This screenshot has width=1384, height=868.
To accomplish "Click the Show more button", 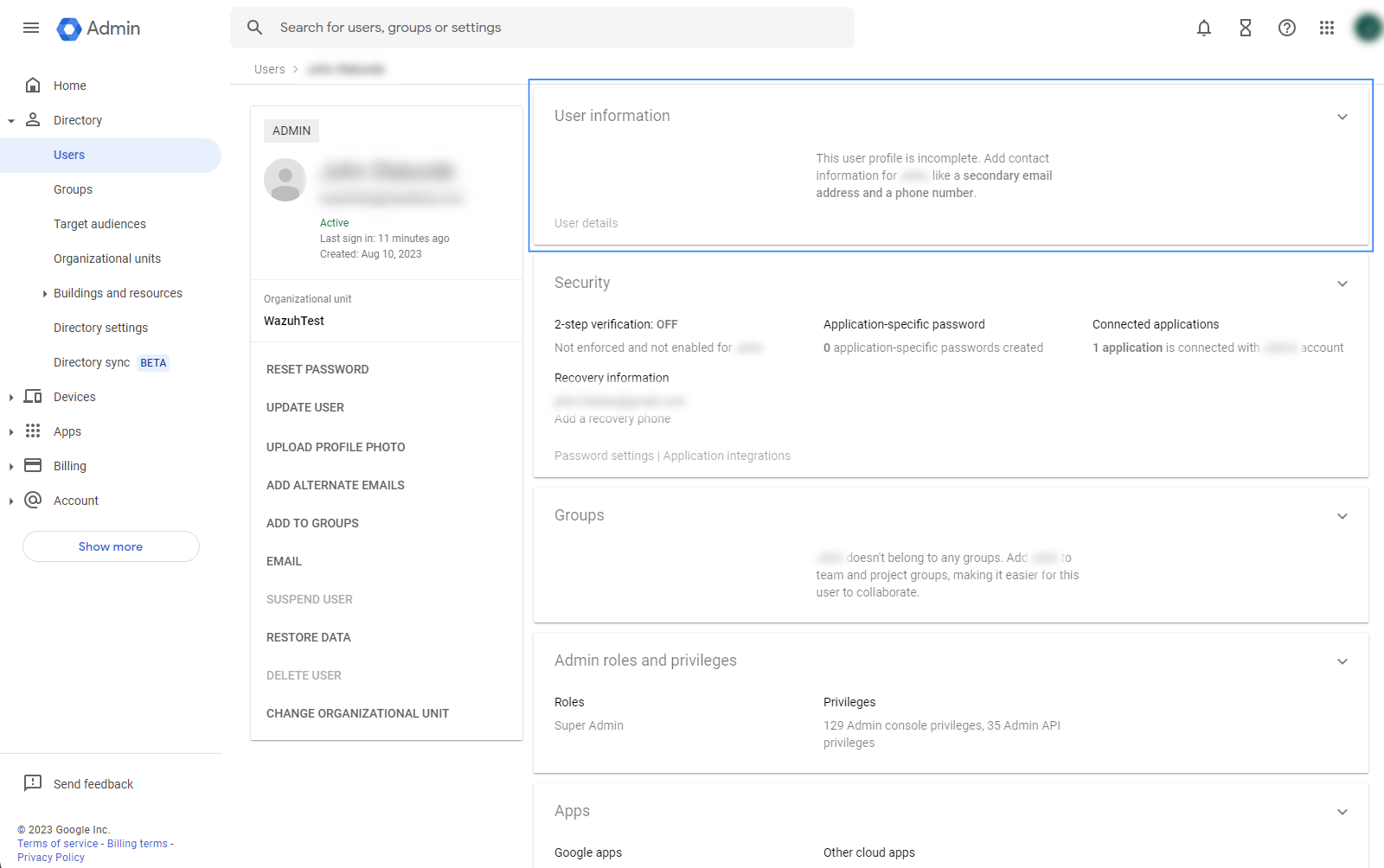I will point(111,546).
